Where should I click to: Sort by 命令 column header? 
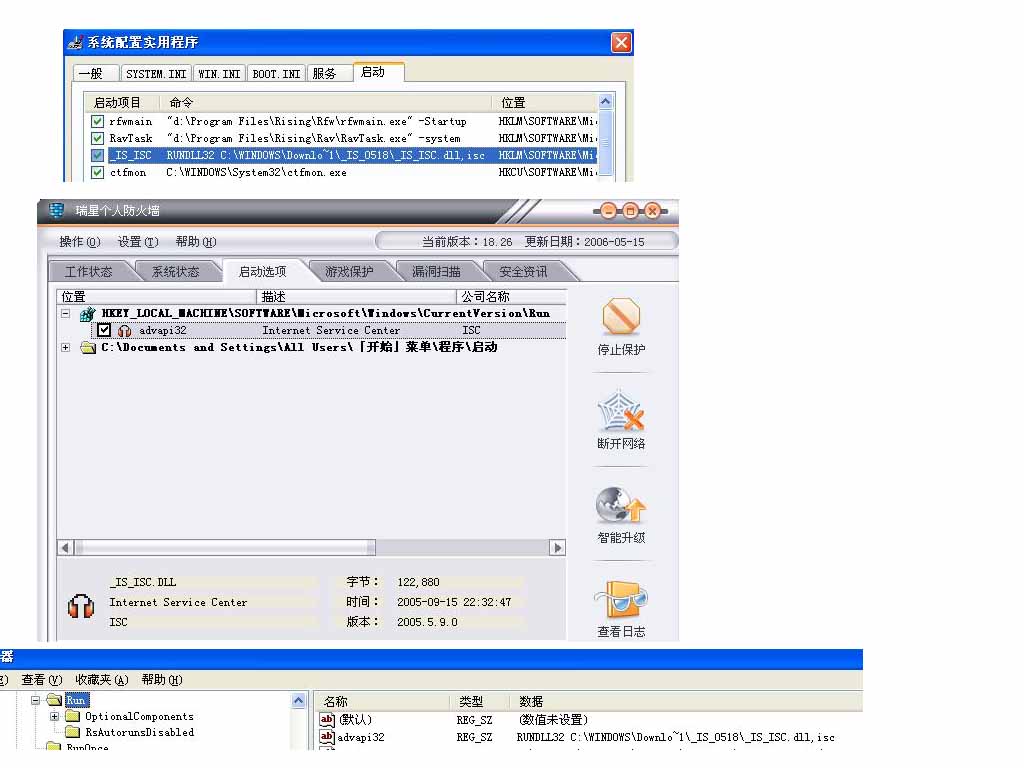pyautogui.click(x=325, y=103)
